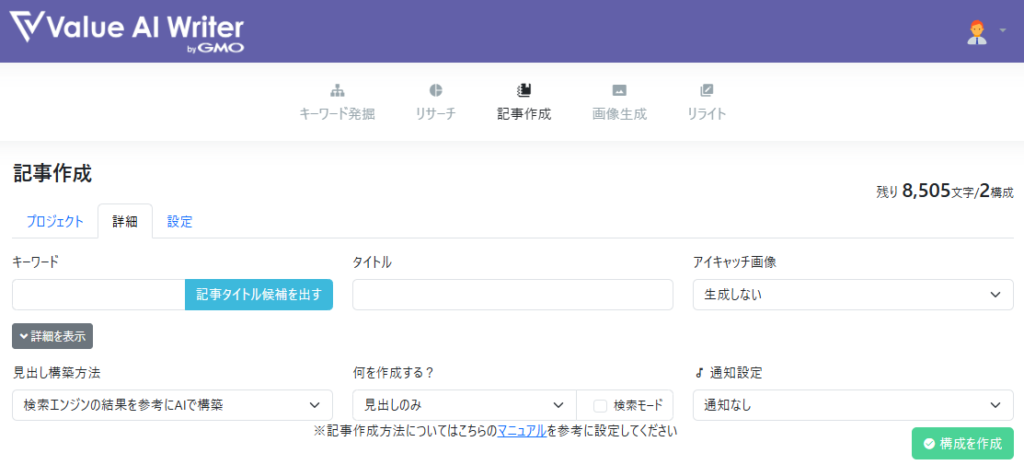Open the user avatar account menu
The height and width of the screenshot is (465, 1024).
pyautogui.click(x=976, y=31)
